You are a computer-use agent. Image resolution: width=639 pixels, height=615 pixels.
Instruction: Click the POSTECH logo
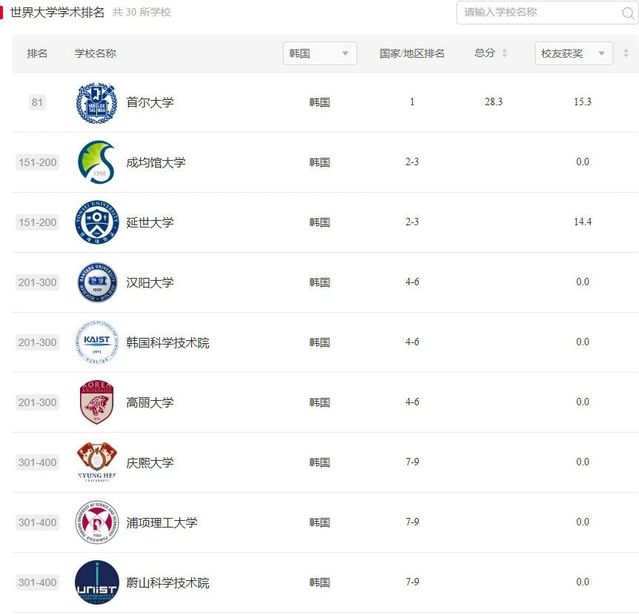(97, 522)
